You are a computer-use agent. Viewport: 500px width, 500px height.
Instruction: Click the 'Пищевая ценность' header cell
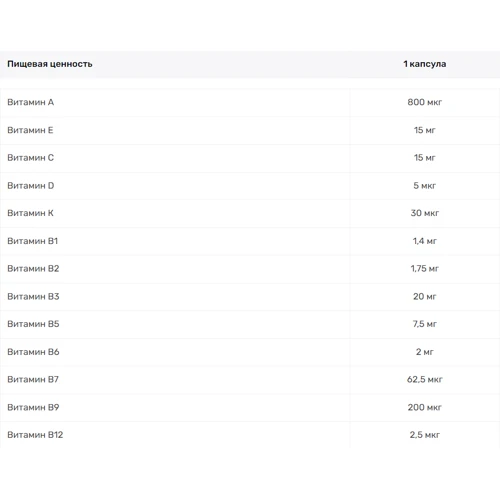click(50, 64)
